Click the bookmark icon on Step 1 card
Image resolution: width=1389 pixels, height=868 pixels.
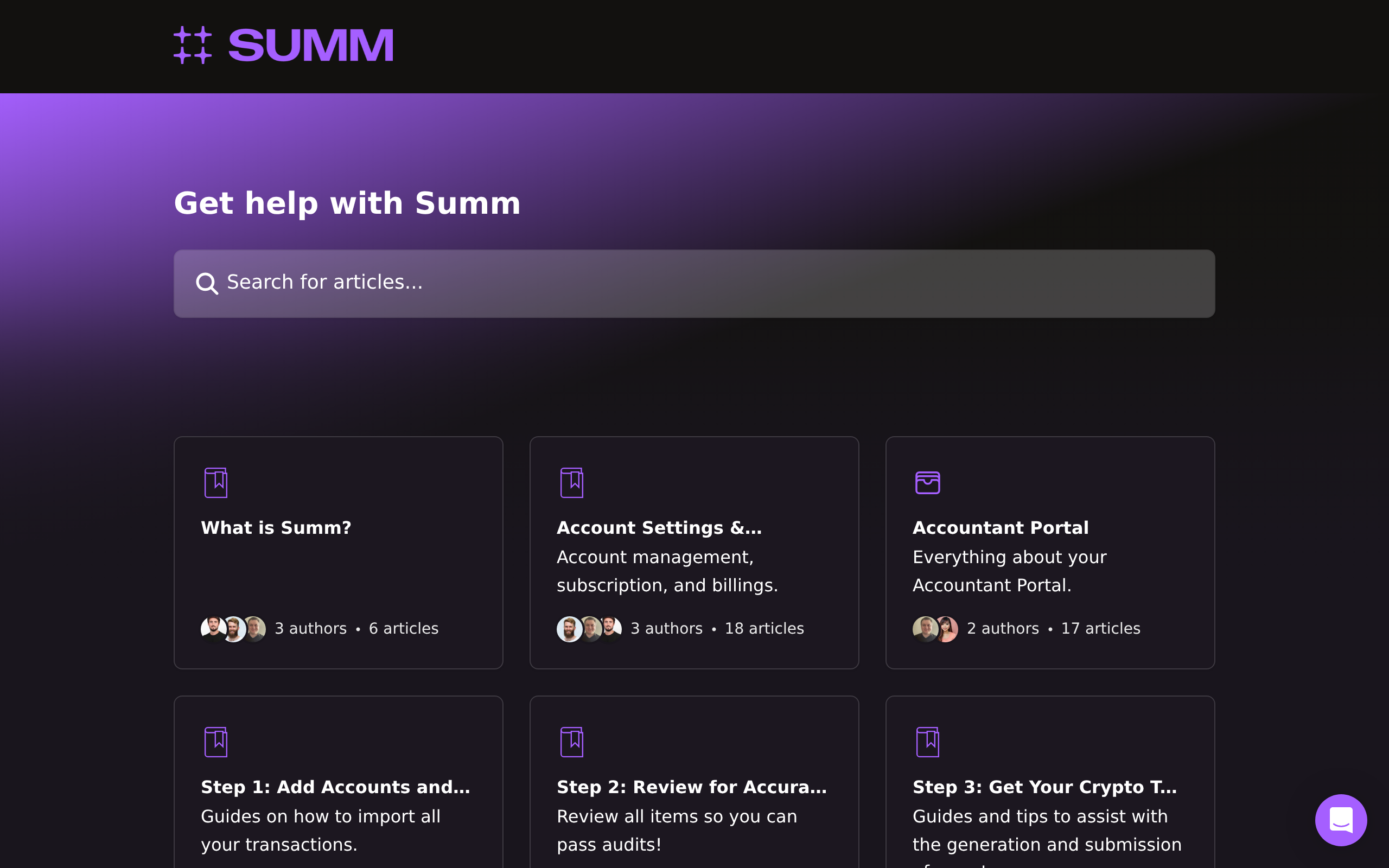pyautogui.click(x=216, y=742)
